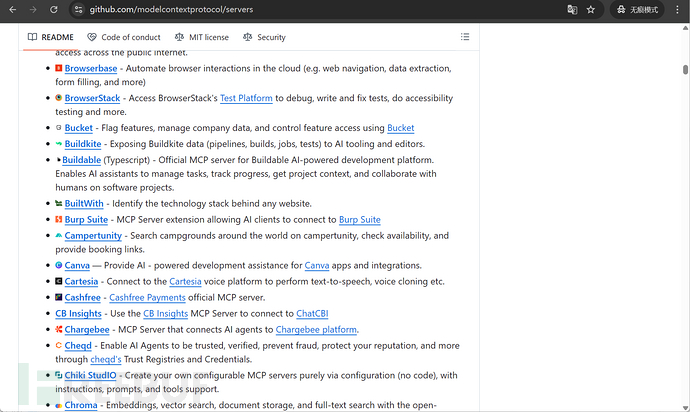
Task: Click the Burp Suite logo icon
Action: click(x=59, y=219)
